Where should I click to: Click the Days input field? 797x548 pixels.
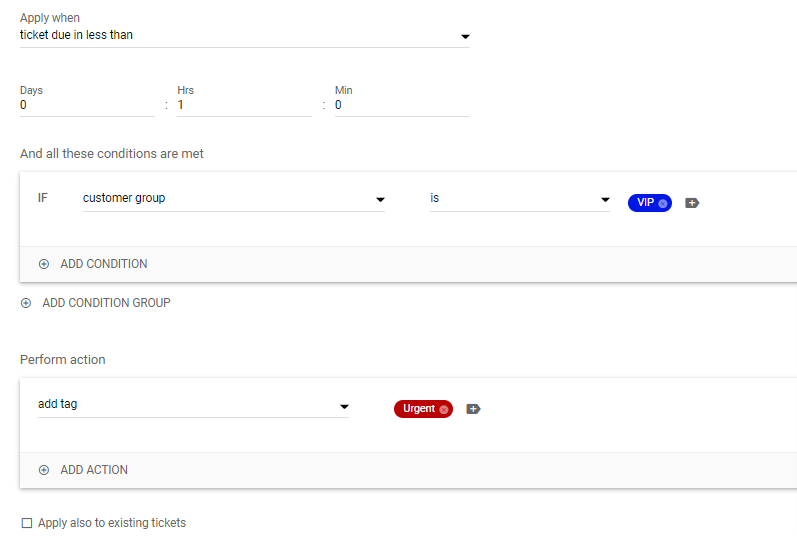[87, 105]
